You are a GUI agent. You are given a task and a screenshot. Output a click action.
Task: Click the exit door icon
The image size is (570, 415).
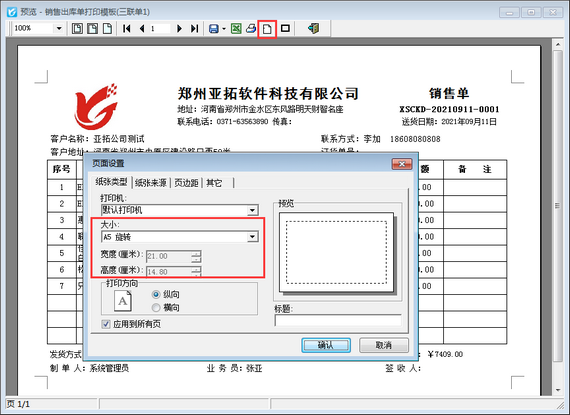313,28
